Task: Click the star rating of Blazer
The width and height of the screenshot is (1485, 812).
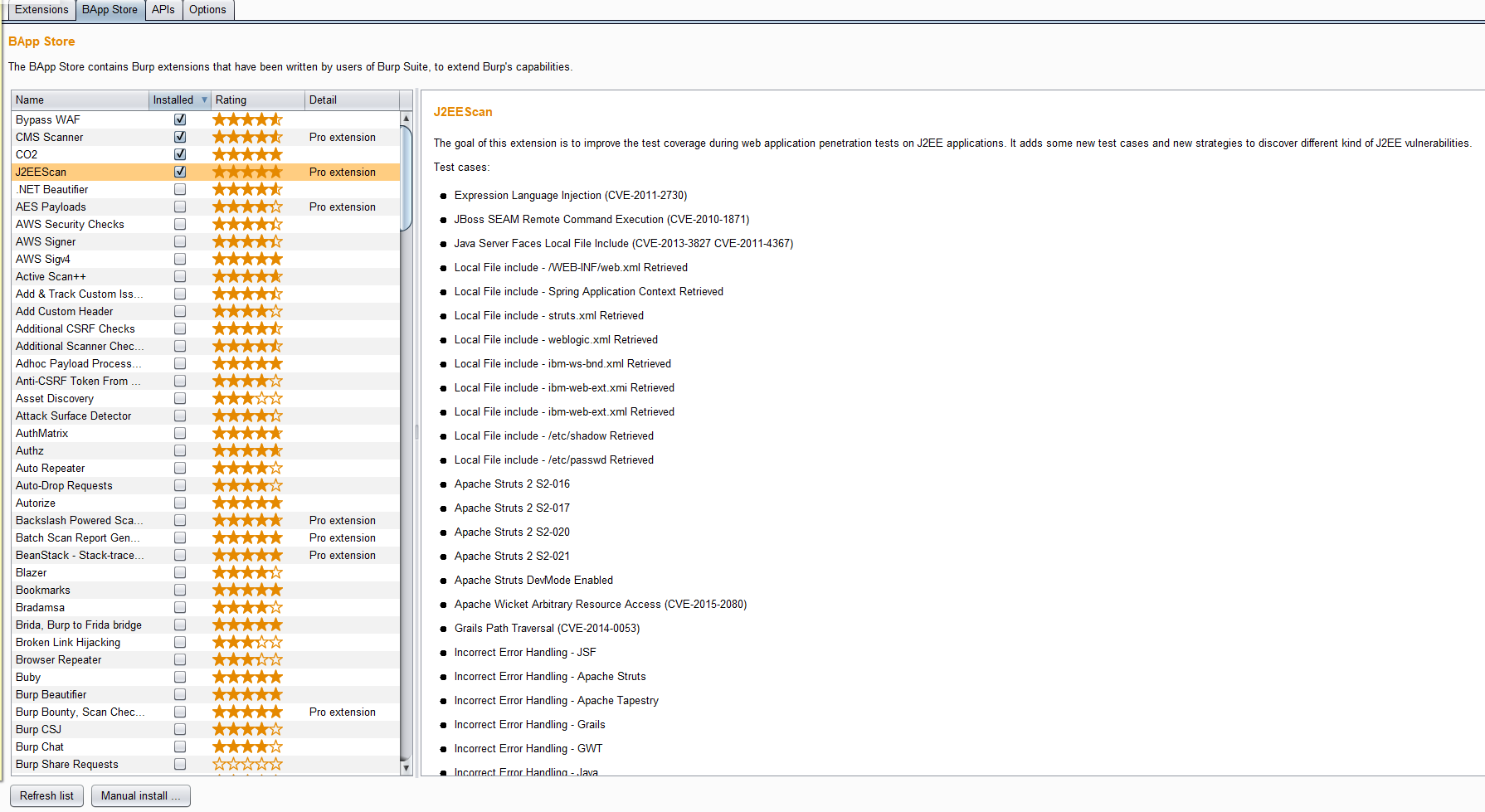Action: tap(247, 572)
